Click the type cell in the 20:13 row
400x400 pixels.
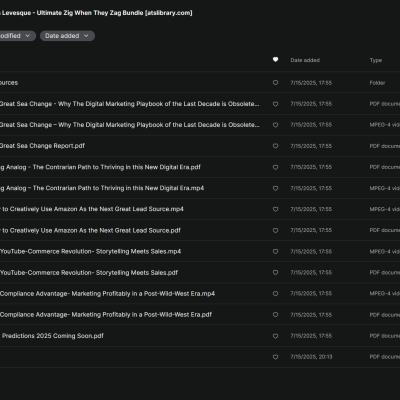pos(385,357)
